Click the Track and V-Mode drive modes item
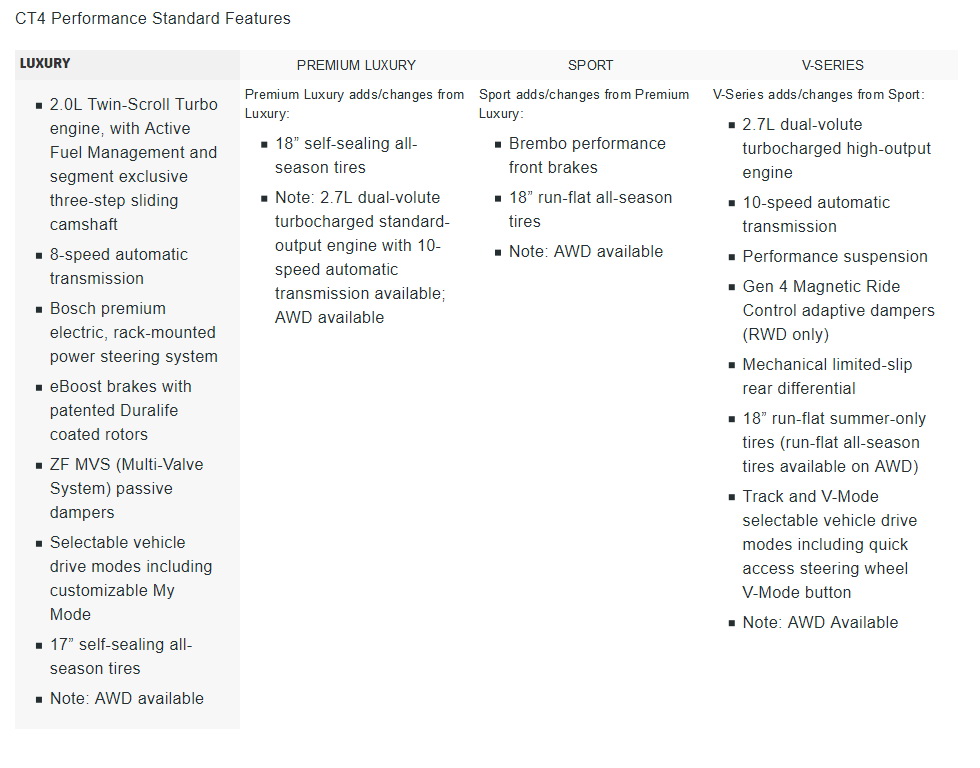The width and height of the screenshot is (980, 768). coord(829,544)
